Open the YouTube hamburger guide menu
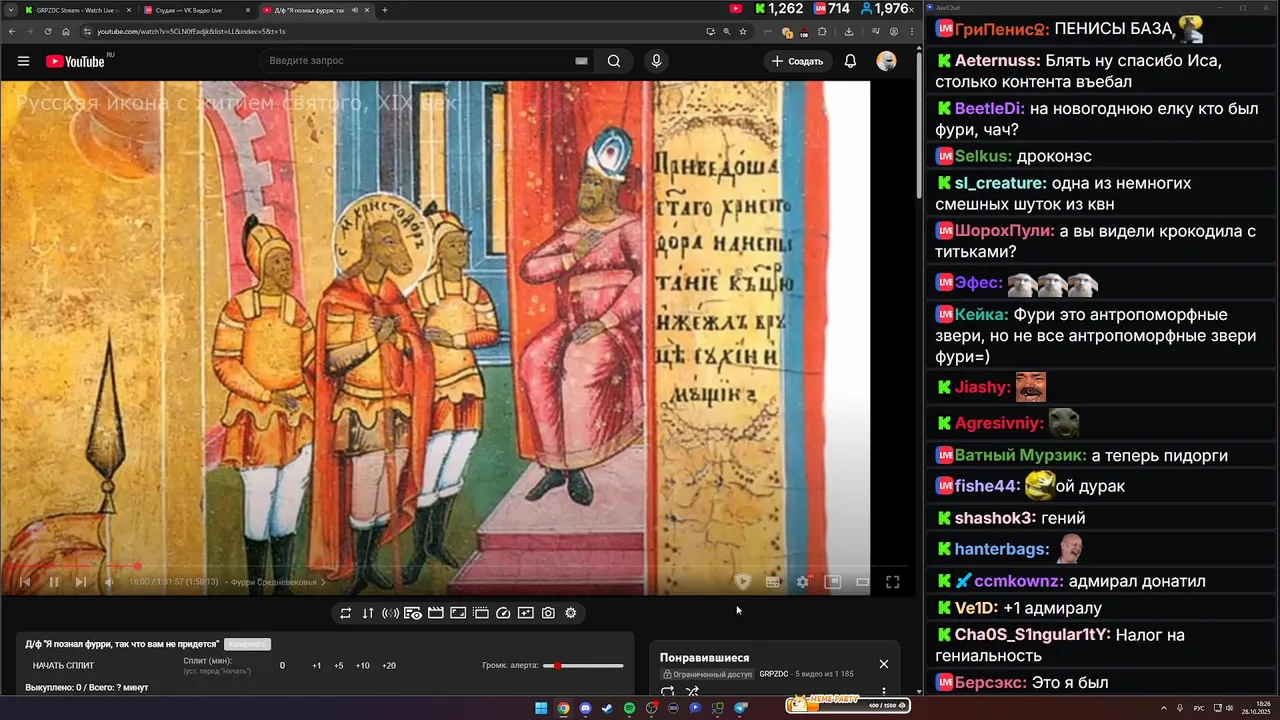1280x720 pixels. tap(23, 61)
